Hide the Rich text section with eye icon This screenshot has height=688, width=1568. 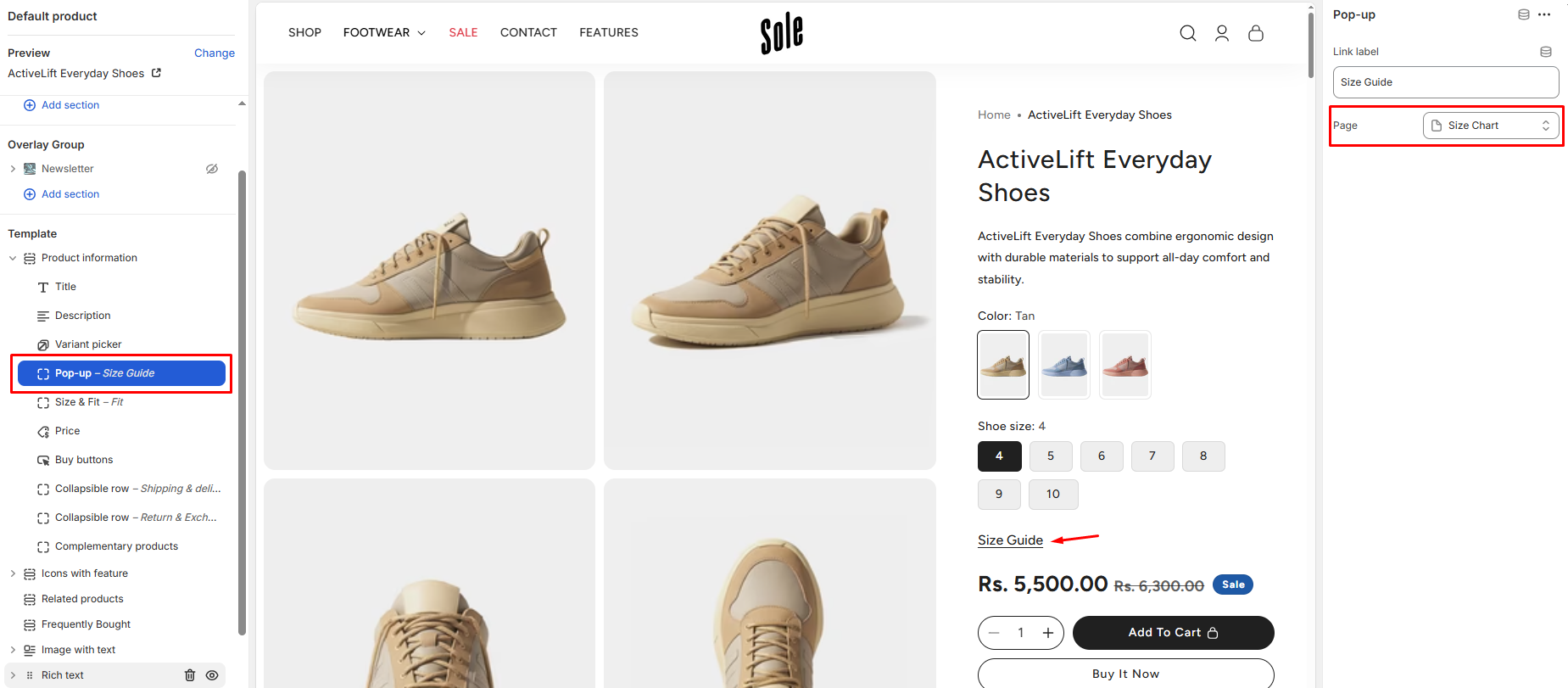[x=212, y=675]
